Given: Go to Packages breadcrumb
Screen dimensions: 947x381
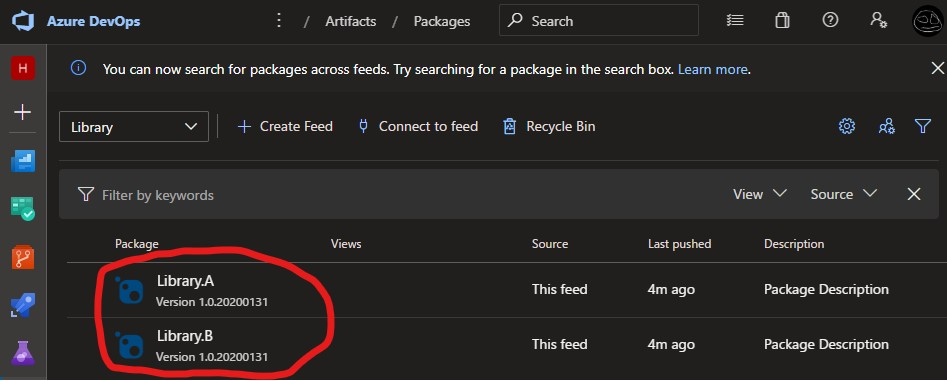Looking at the screenshot, I should [x=441, y=21].
